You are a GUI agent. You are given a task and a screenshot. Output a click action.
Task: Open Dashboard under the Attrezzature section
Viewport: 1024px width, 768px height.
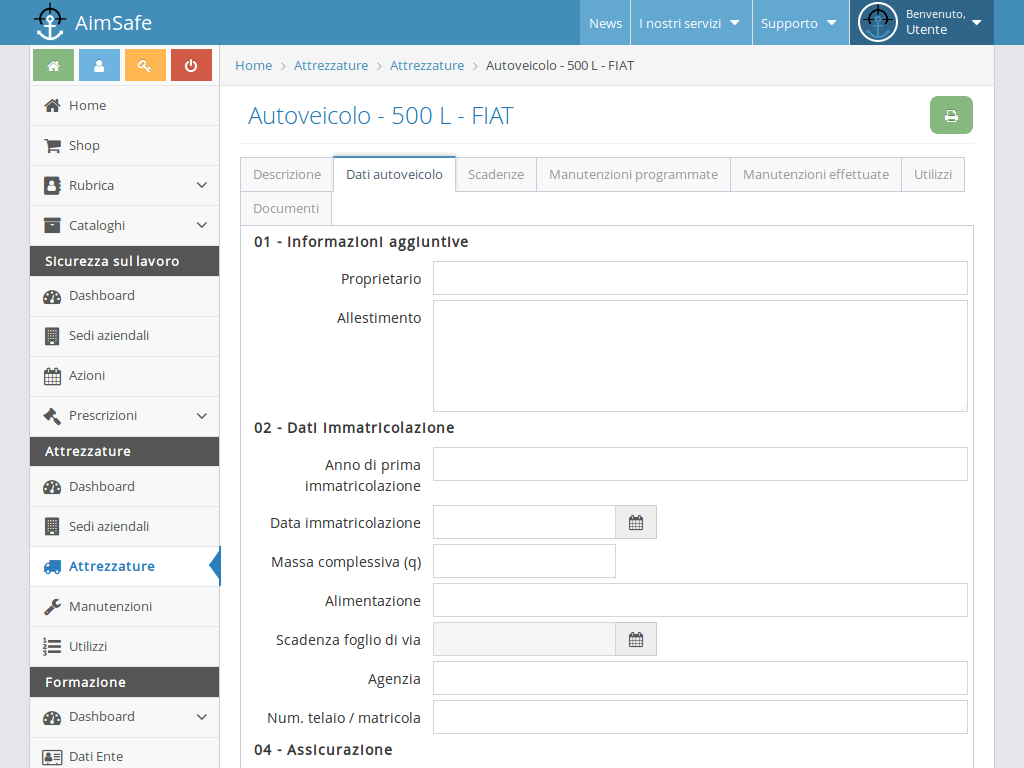point(125,487)
